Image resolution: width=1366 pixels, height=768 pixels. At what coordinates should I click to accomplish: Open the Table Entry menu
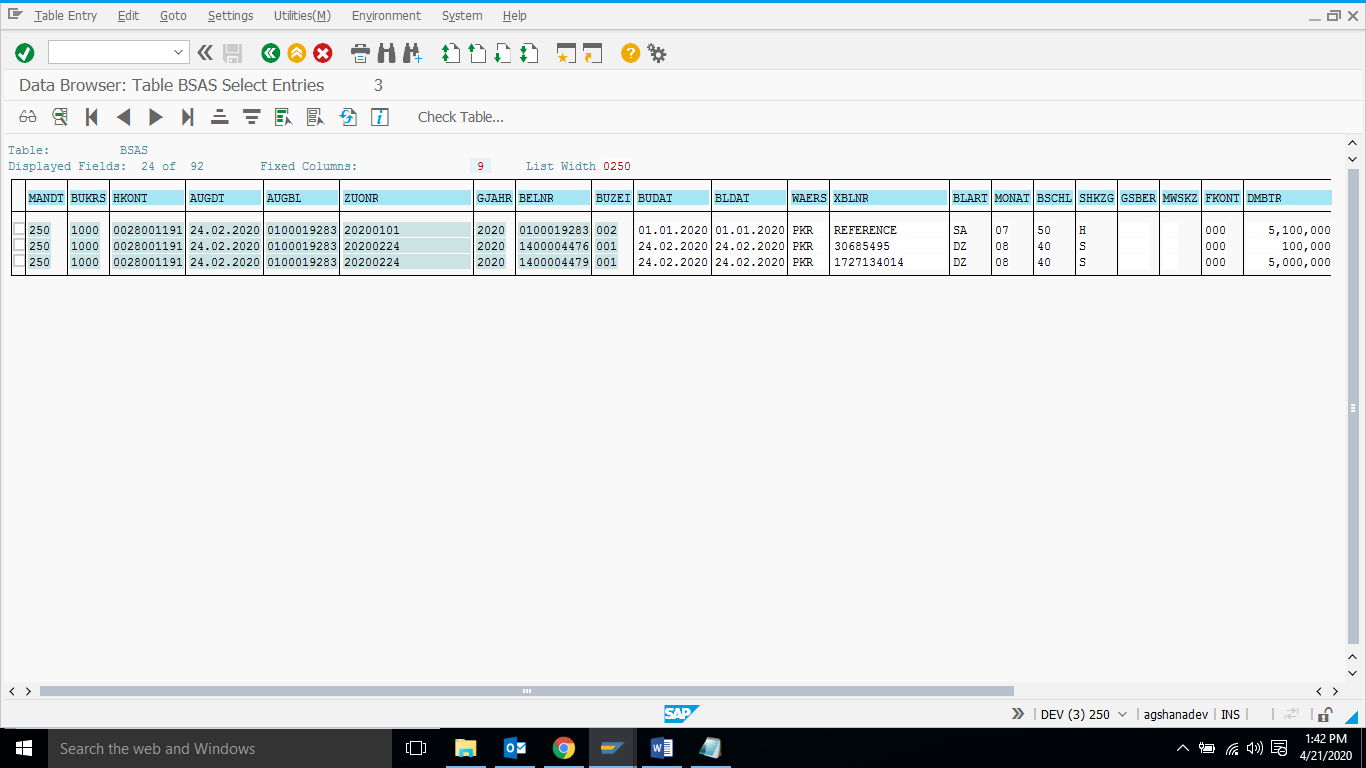65,15
